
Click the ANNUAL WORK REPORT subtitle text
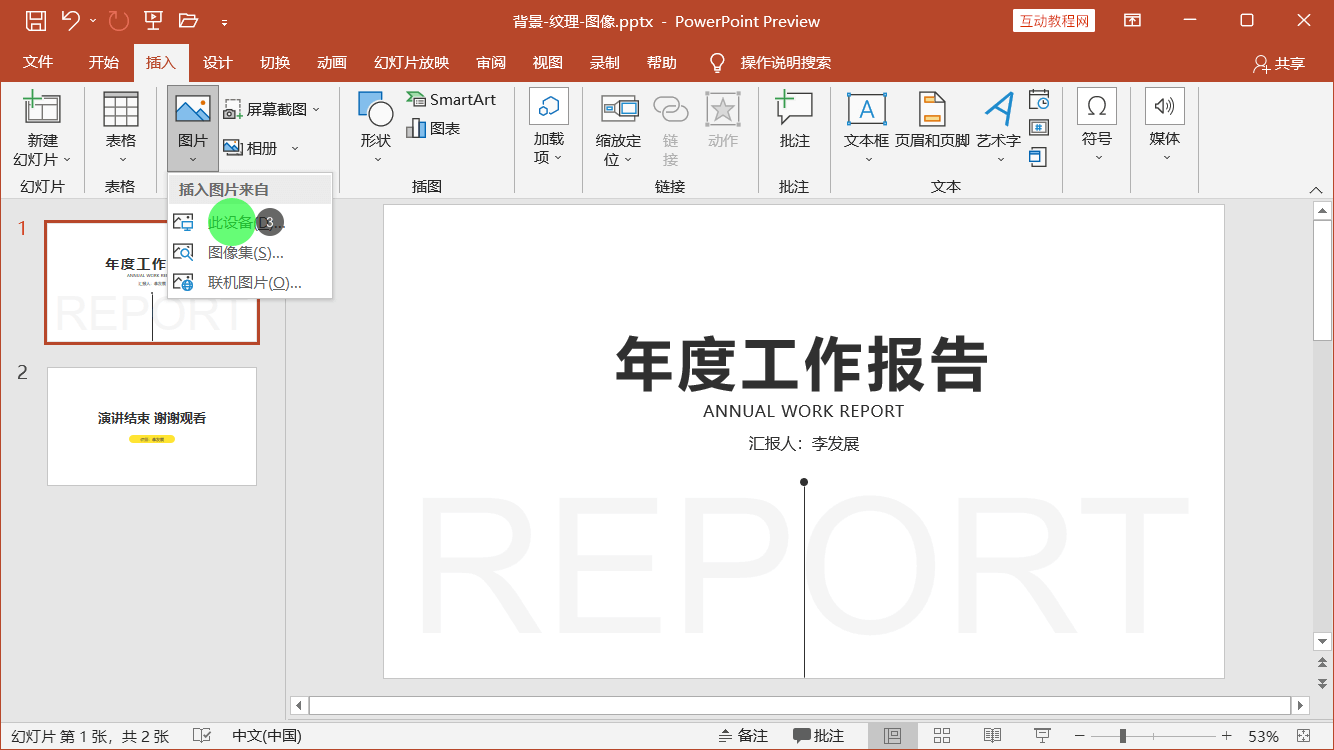[803, 411]
